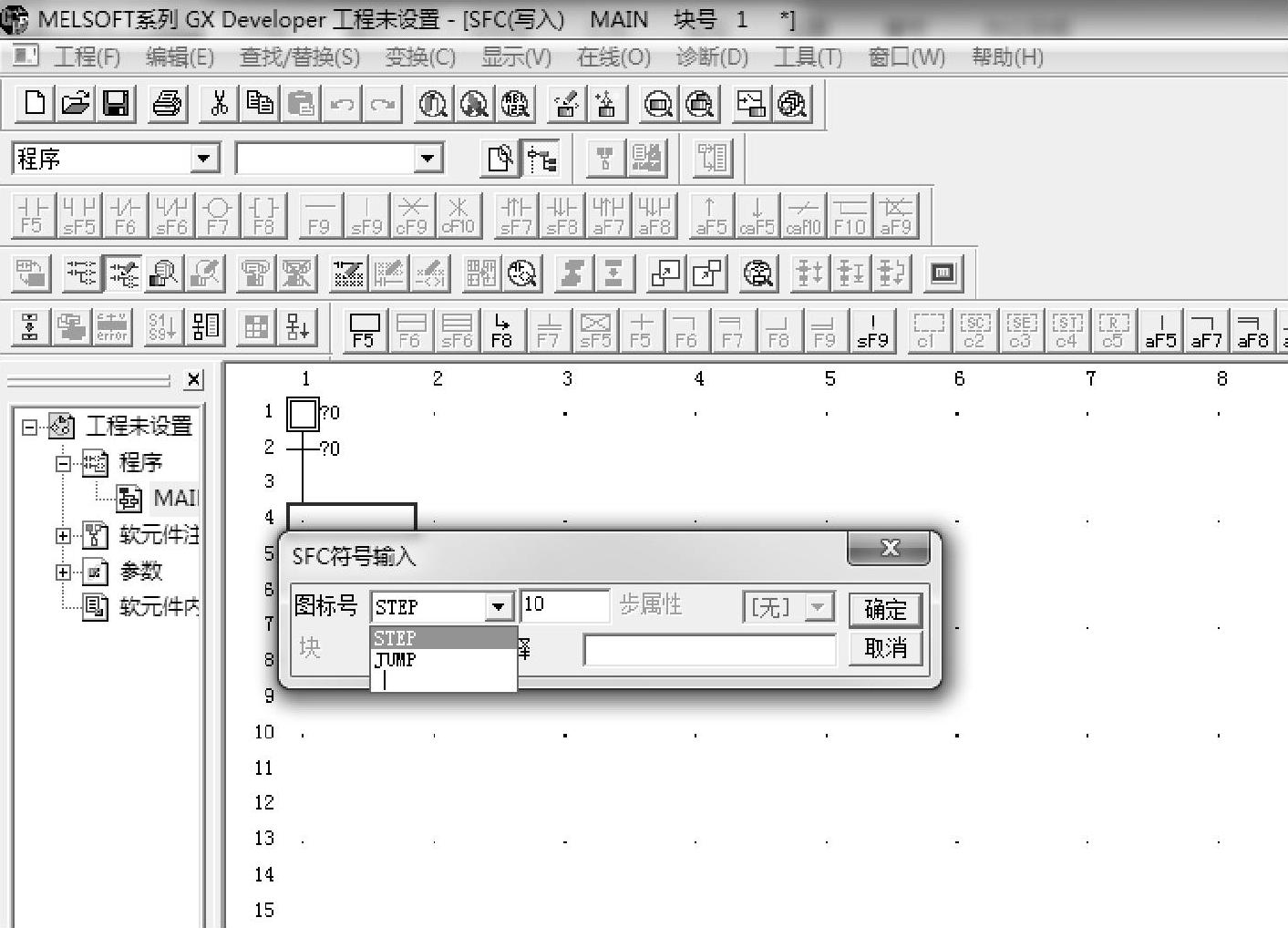Viewport: 1288px width, 928px height.
Task: Click the ST step attribute icon c4
Action: [x=1066, y=330]
